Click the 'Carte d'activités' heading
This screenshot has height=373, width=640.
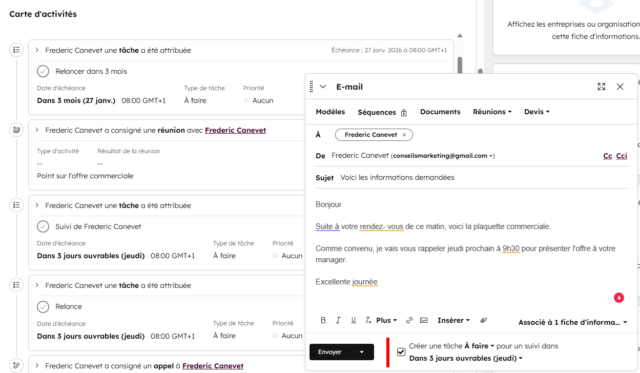43,14
